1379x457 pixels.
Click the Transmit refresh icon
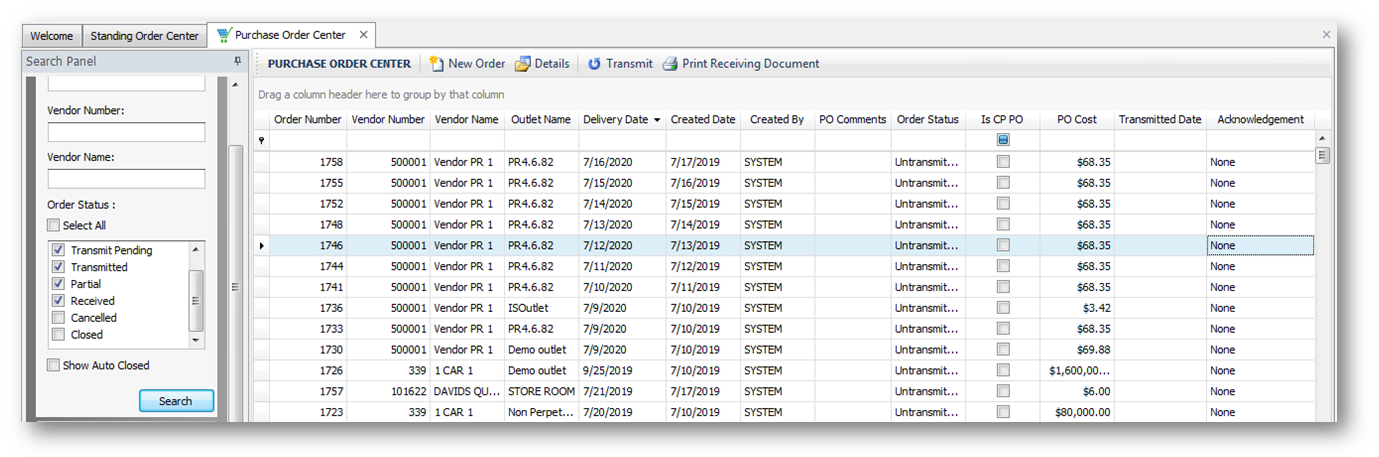click(x=594, y=64)
